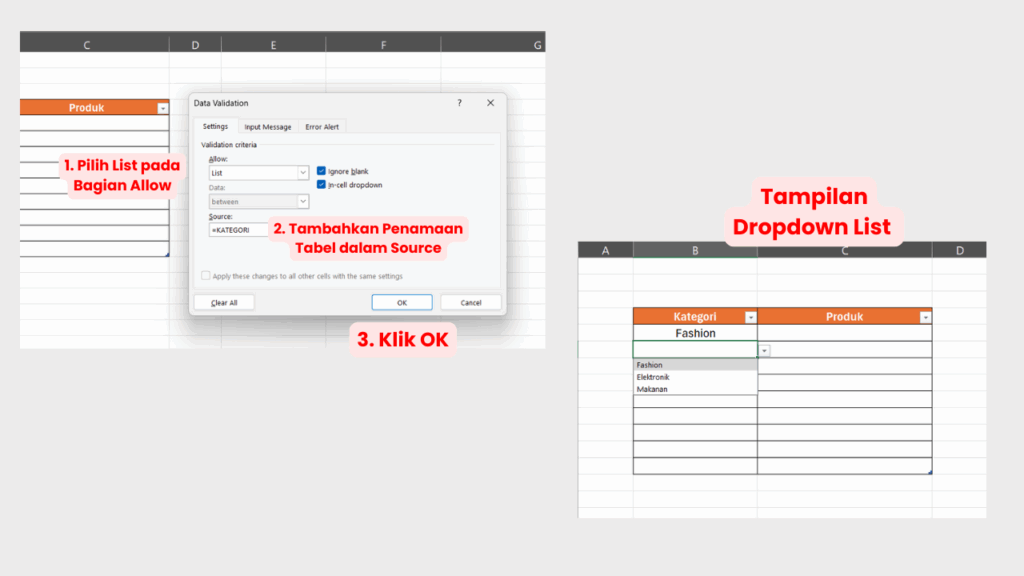Screen dimensions: 1024x576
Task: Click the in-cell dropdown arrow beside cell B
Action: coord(764,350)
